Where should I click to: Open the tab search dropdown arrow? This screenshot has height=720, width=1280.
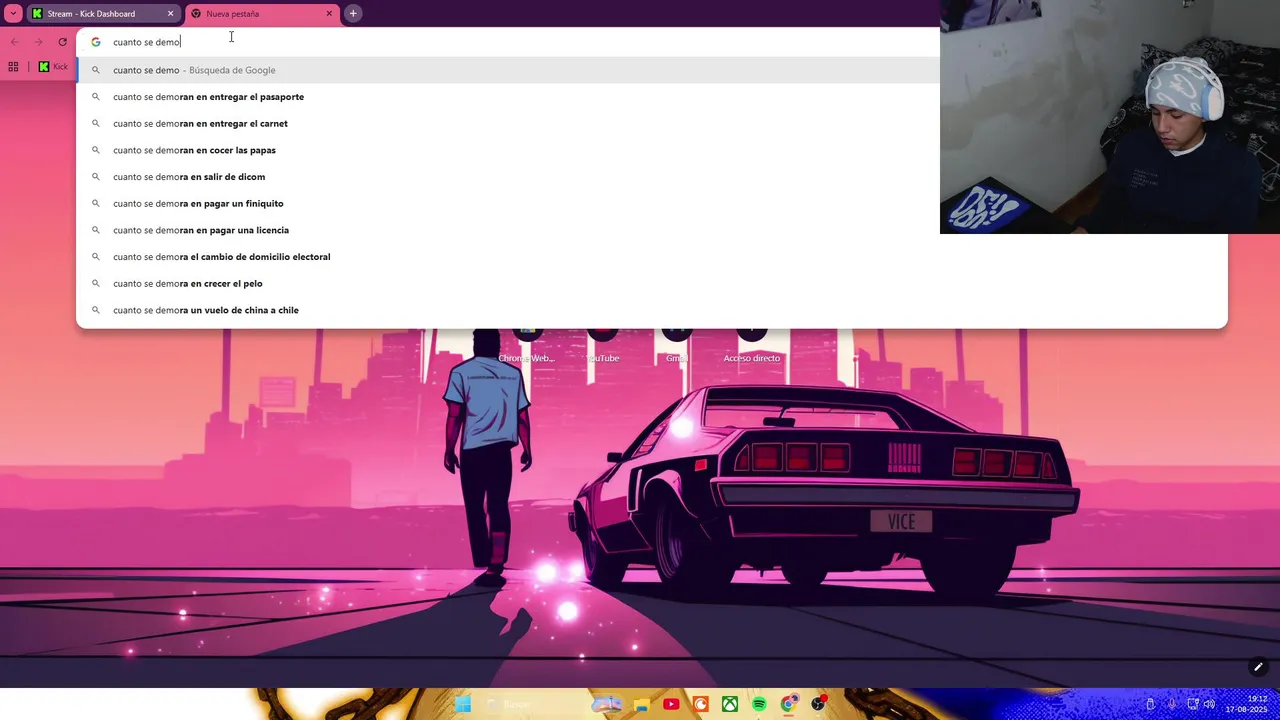coord(13,13)
